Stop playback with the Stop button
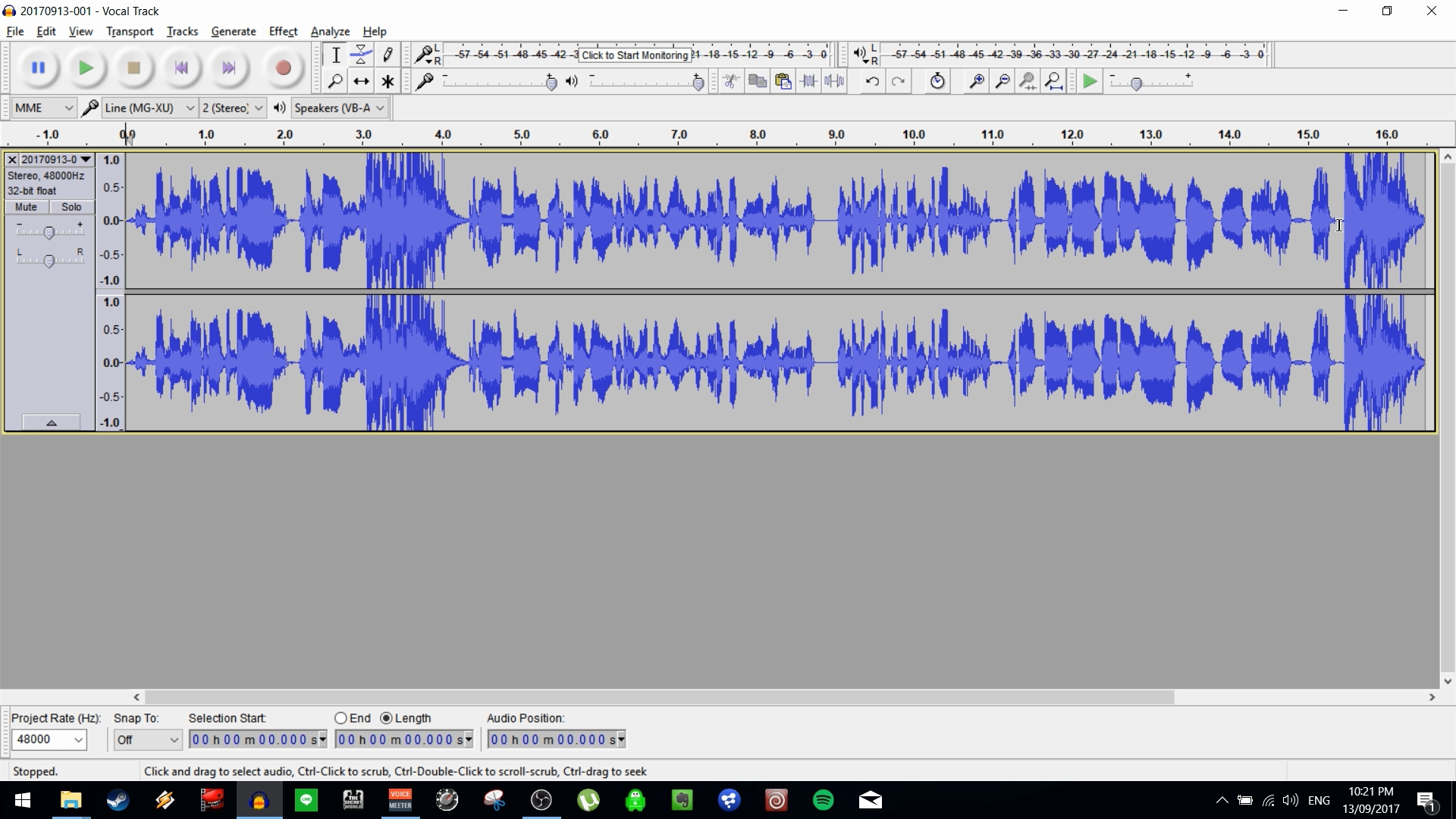The image size is (1456, 819). [x=134, y=68]
